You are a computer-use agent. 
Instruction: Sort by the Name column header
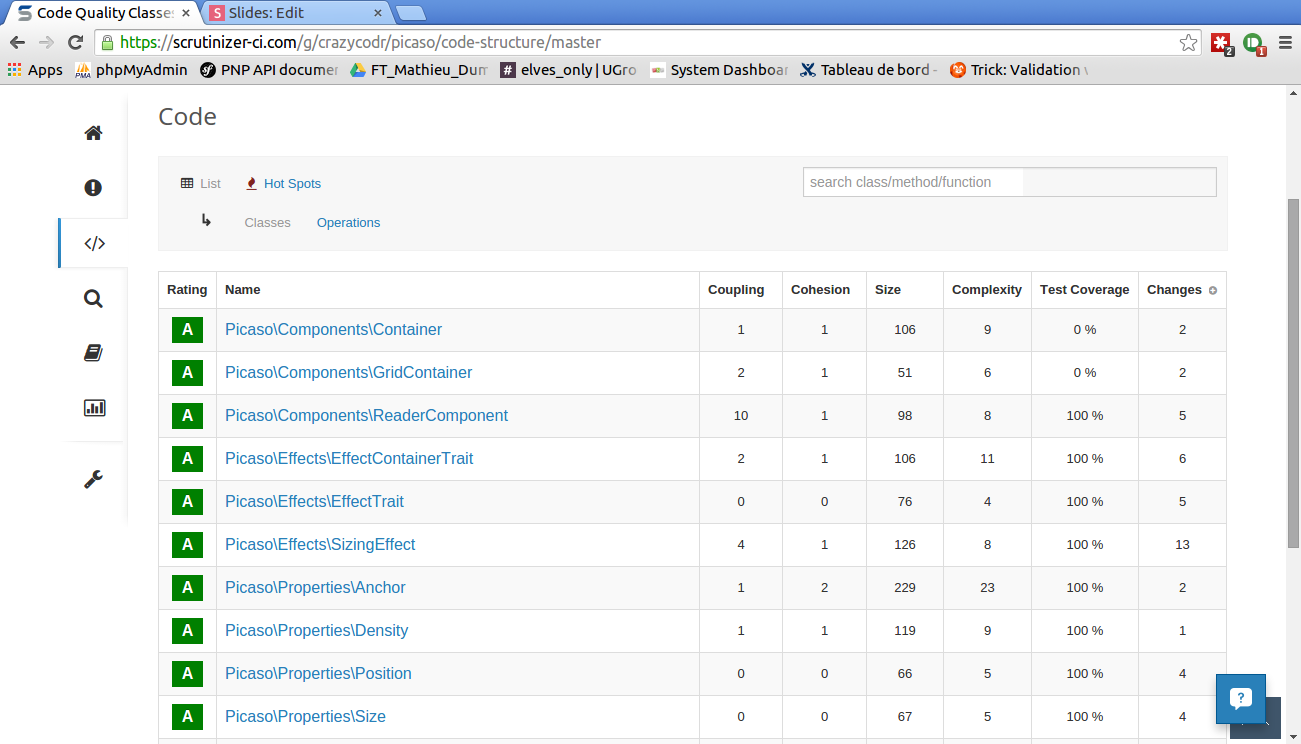[242, 290]
